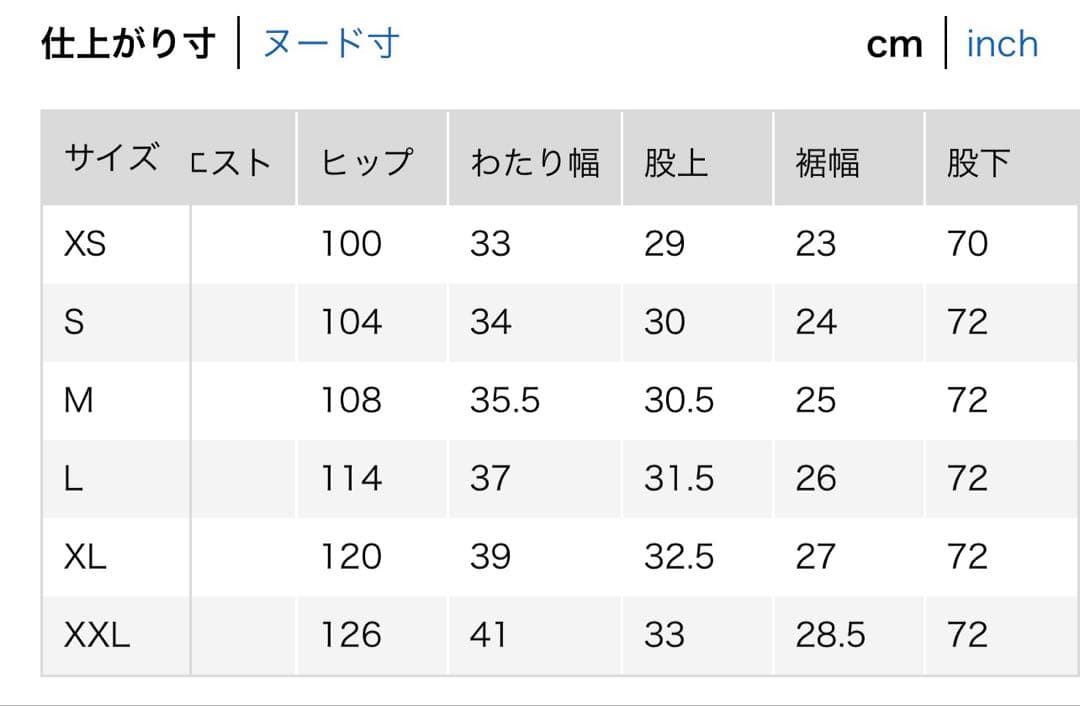Click the 35.5 わたり幅 value
The height and width of the screenshot is (706, 1080).
[x=505, y=400]
